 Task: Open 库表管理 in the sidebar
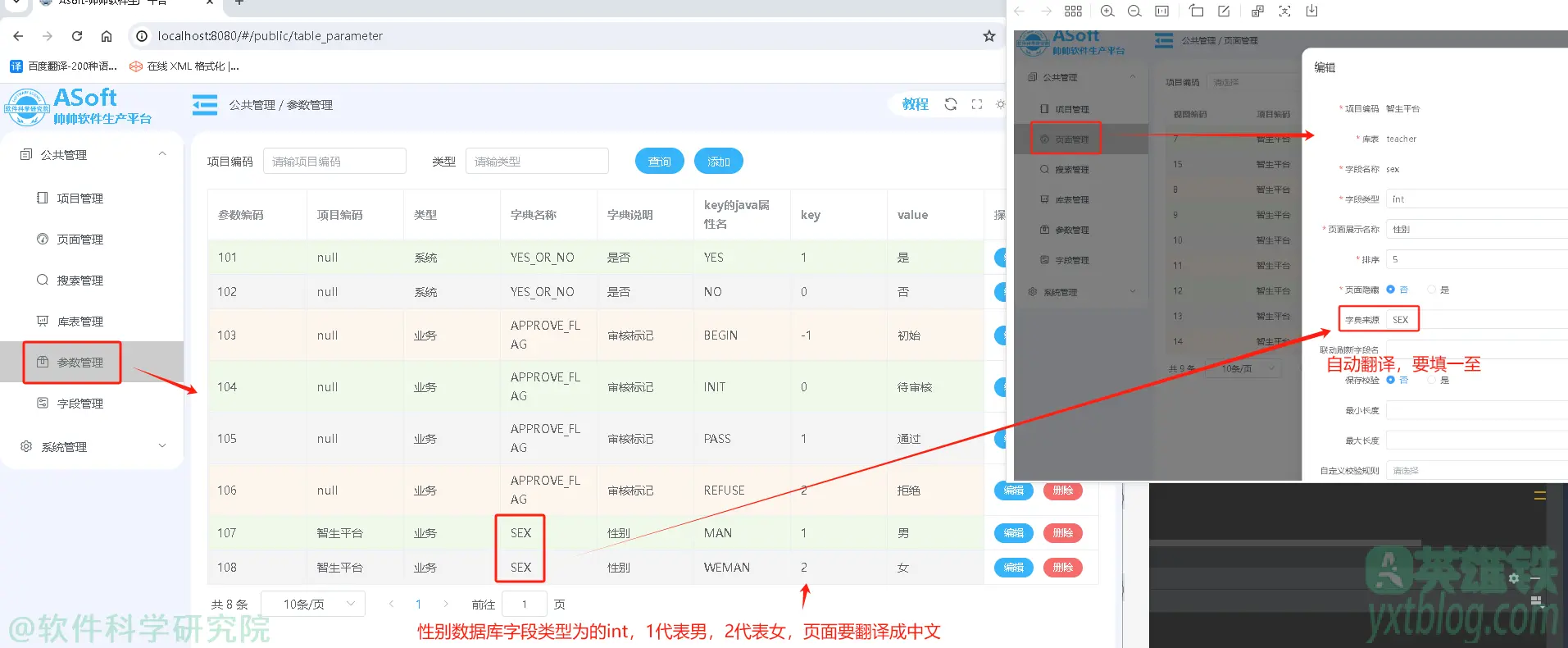(92, 321)
